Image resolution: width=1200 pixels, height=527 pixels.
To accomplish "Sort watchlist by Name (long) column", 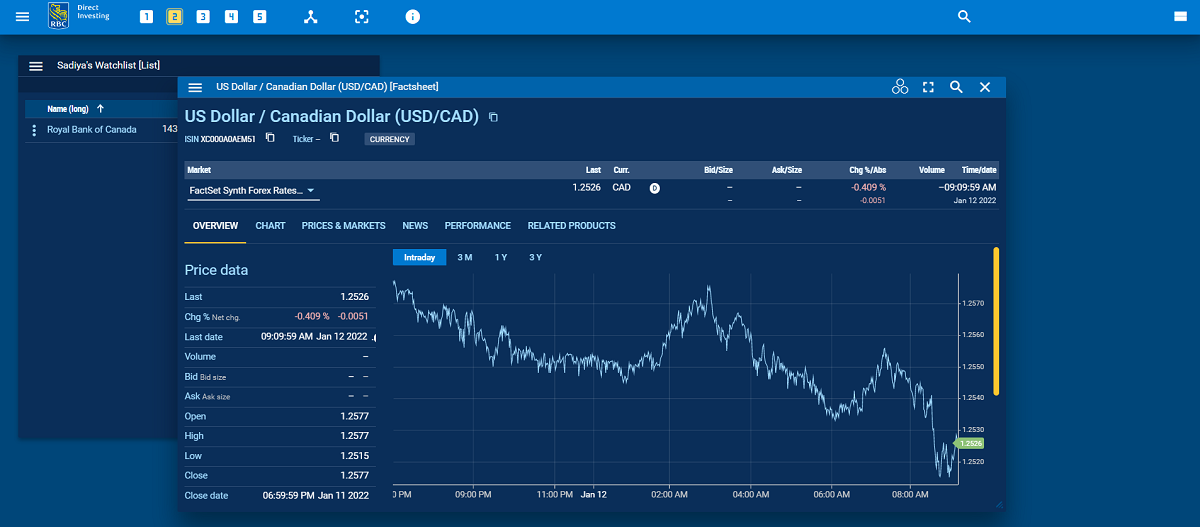I will click(x=76, y=108).
